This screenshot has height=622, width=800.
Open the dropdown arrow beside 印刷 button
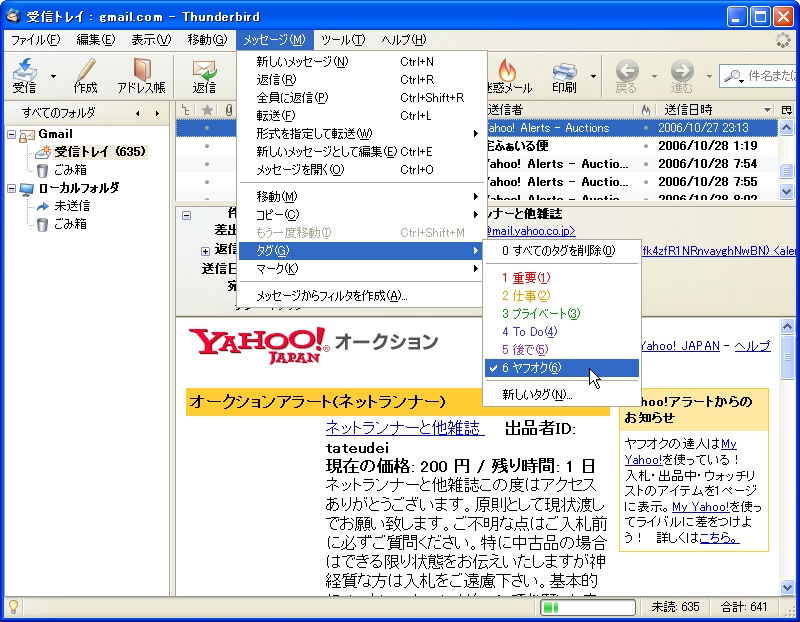click(593, 77)
